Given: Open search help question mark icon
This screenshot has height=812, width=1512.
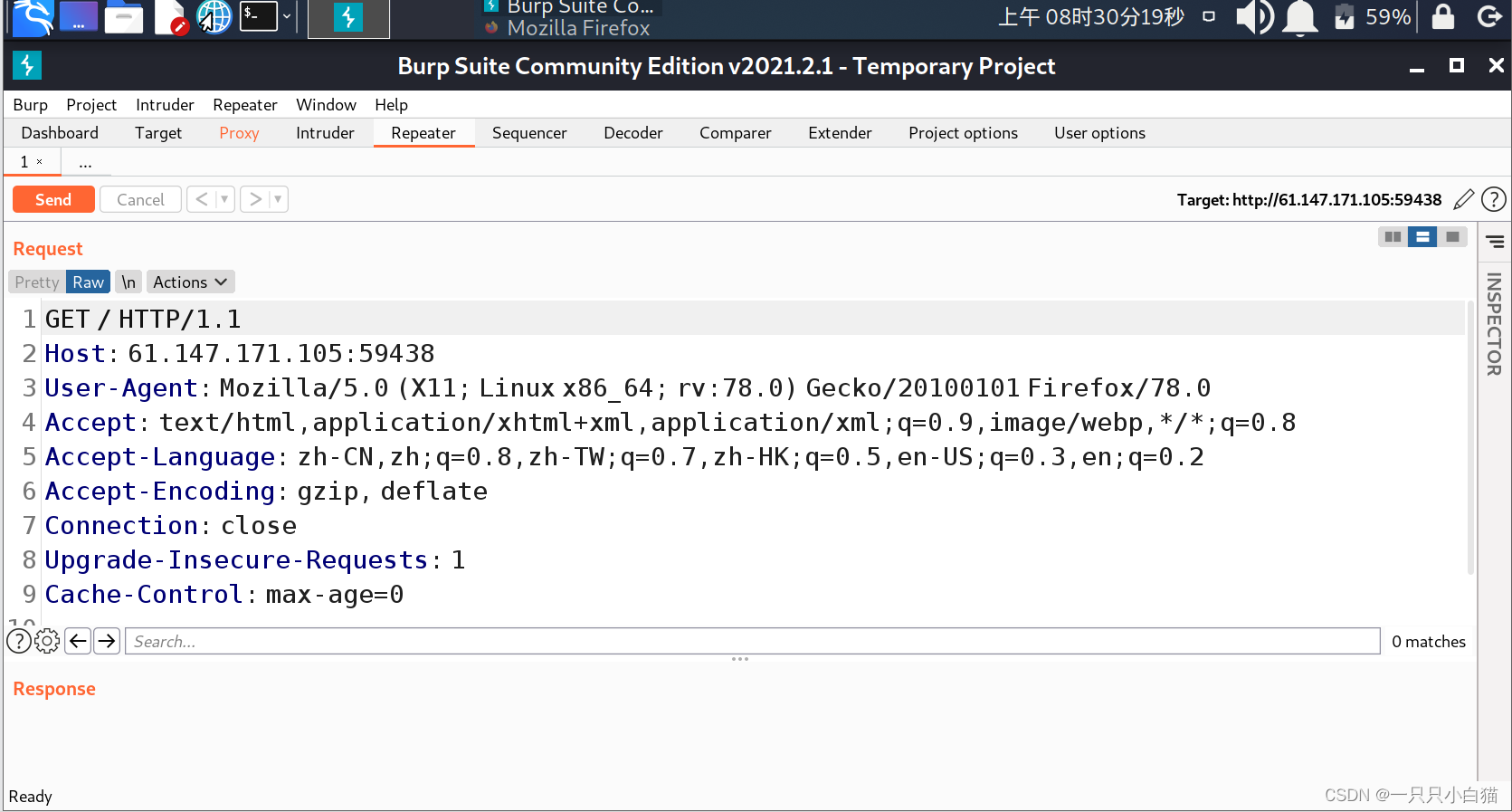Looking at the screenshot, I should (19, 641).
